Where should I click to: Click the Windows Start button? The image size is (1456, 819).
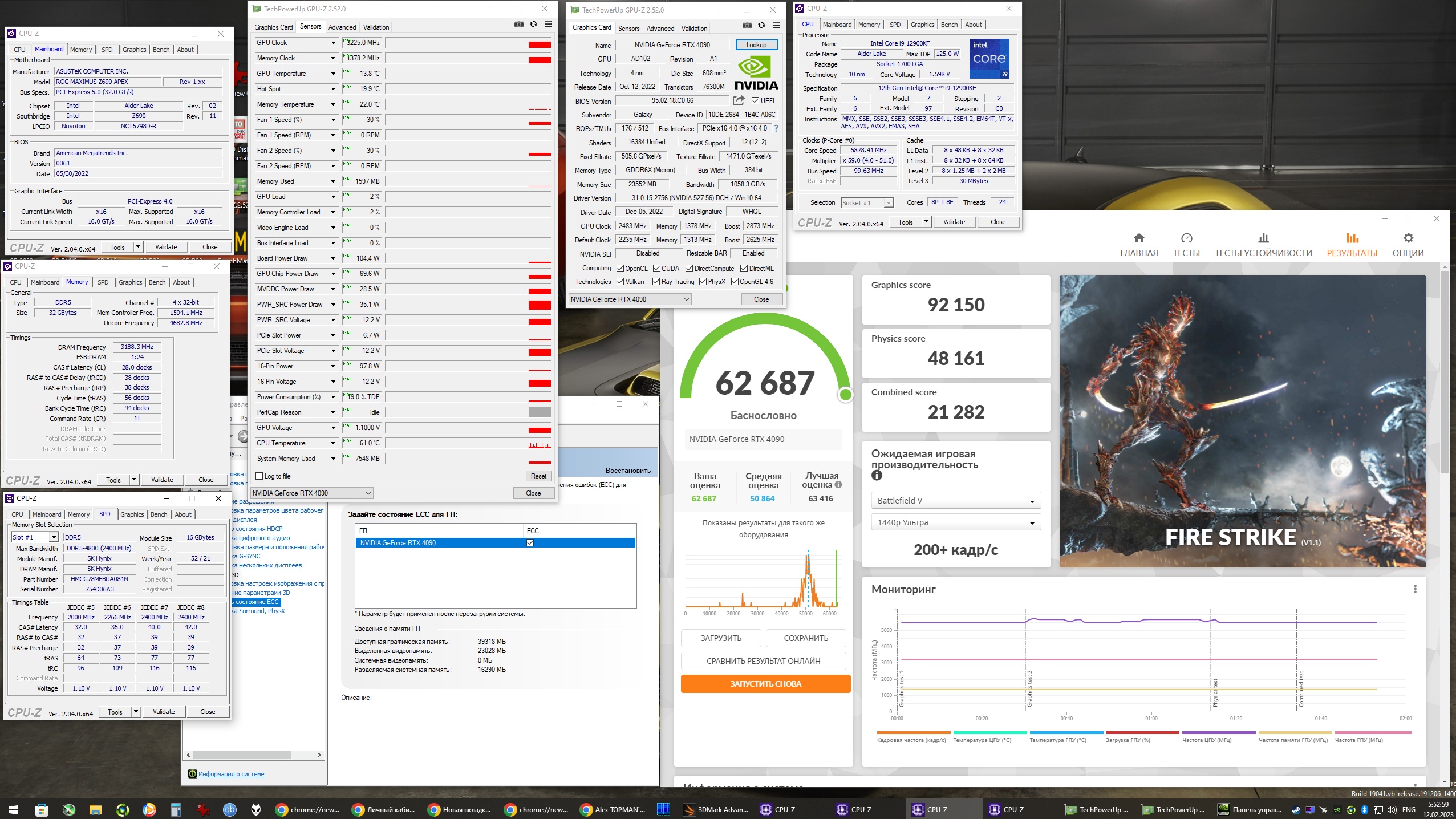tap(13, 809)
